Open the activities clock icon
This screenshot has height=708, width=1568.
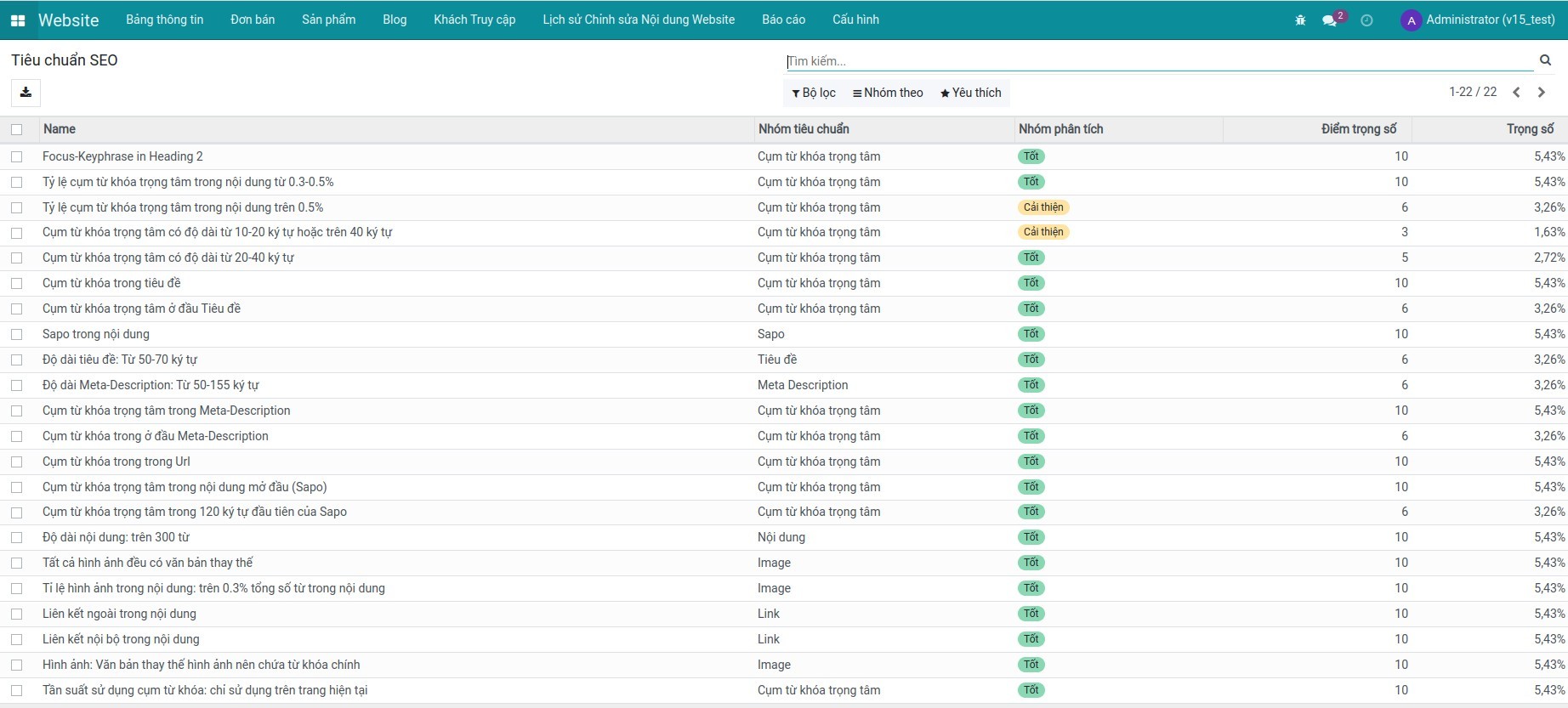click(x=1366, y=20)
